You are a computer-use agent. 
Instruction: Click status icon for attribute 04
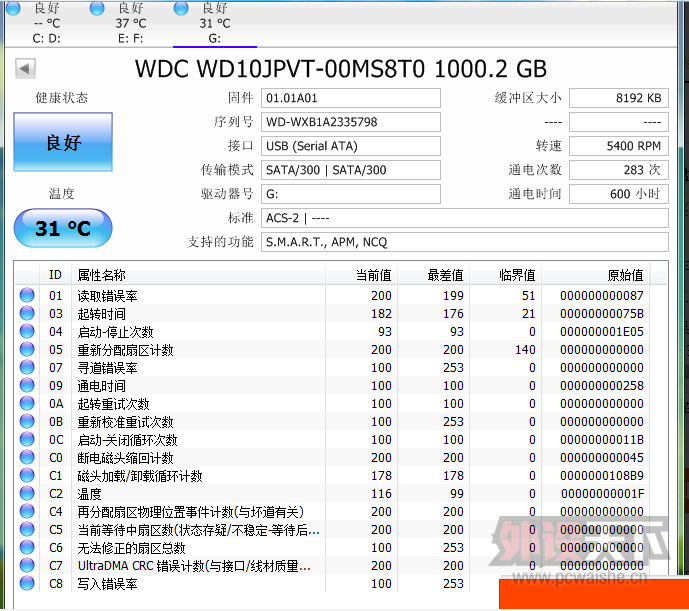tap(27, 331)
